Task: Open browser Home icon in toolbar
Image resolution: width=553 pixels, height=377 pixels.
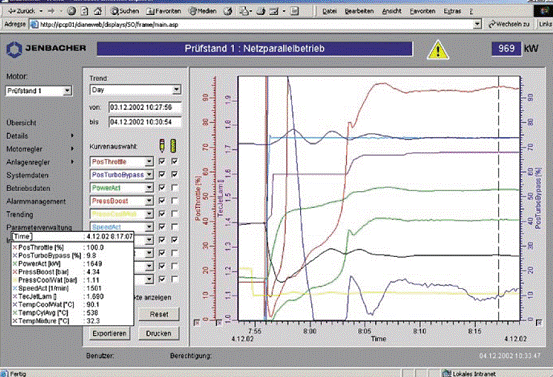Action: pos(98,11)
